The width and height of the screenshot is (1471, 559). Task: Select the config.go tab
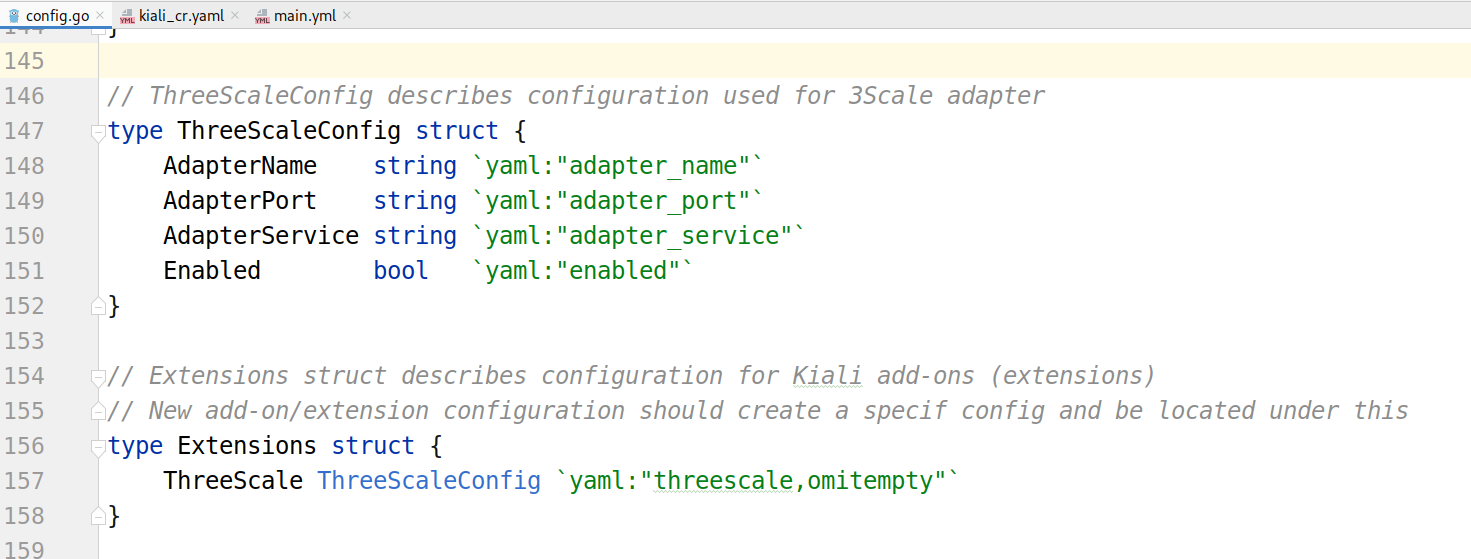coord(57,16)
